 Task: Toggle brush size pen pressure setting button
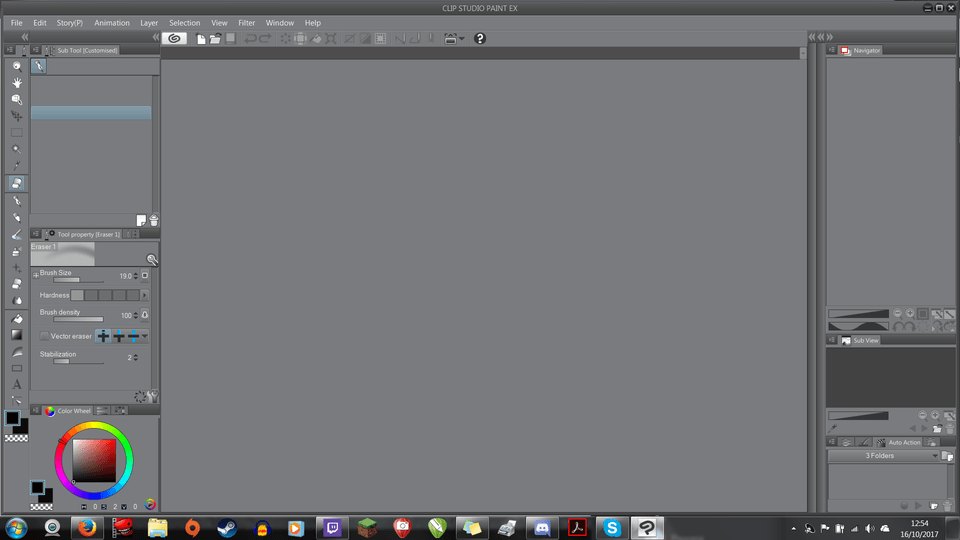click(145, 276)
